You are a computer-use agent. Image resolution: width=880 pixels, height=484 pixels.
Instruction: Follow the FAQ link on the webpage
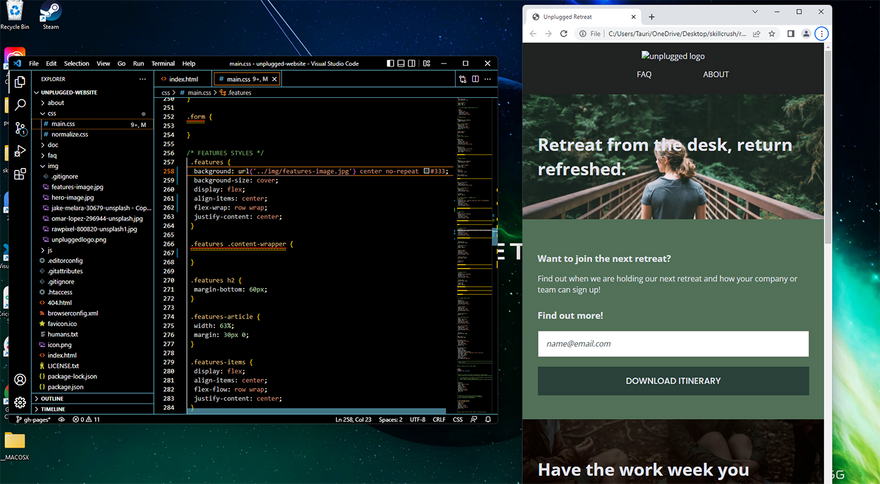click(x=644, y=74)
